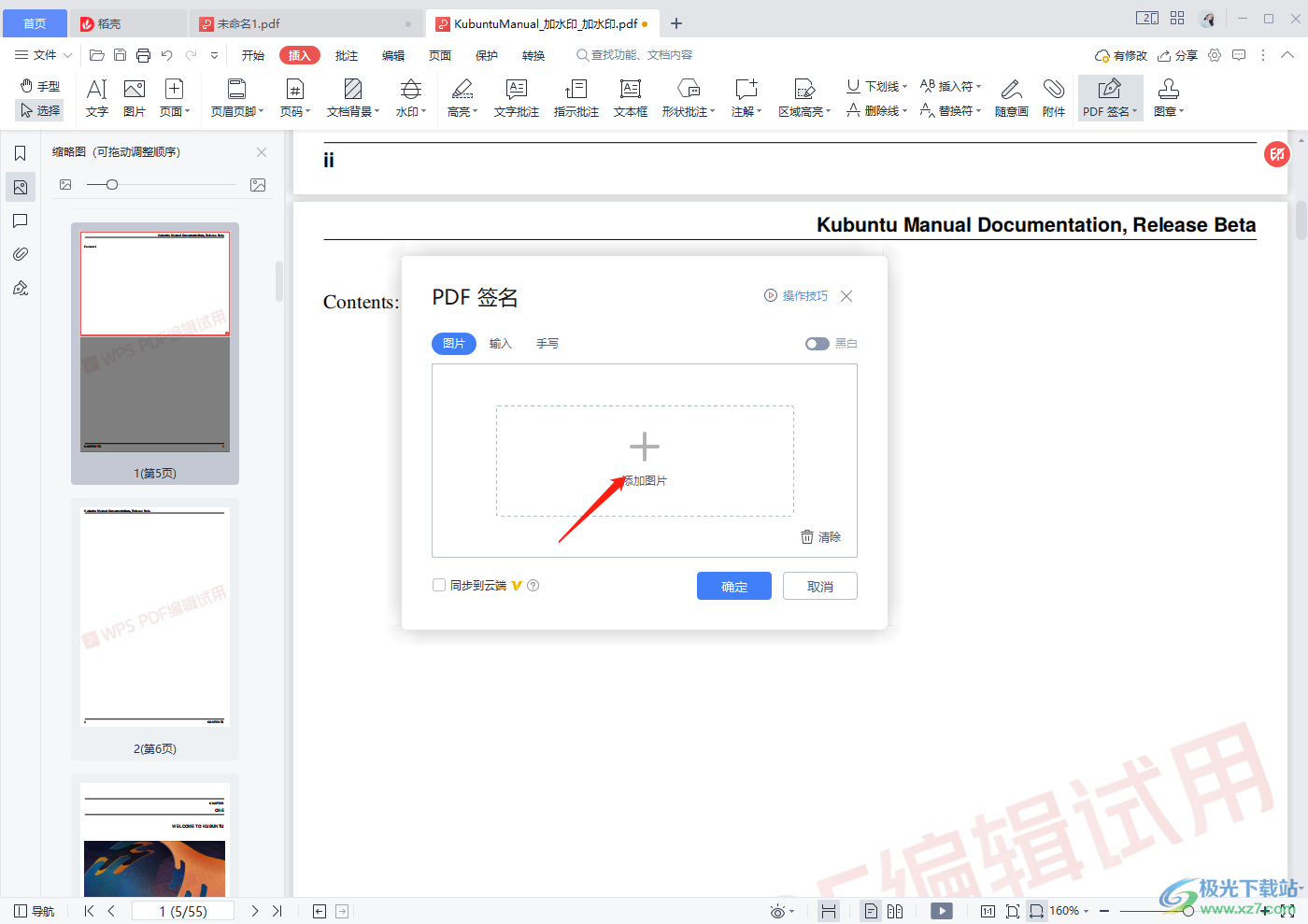Viewport: 1308px width, 924px height.
Task: Start slideshow play mode in status bar
Action: (x=942, y=911)
